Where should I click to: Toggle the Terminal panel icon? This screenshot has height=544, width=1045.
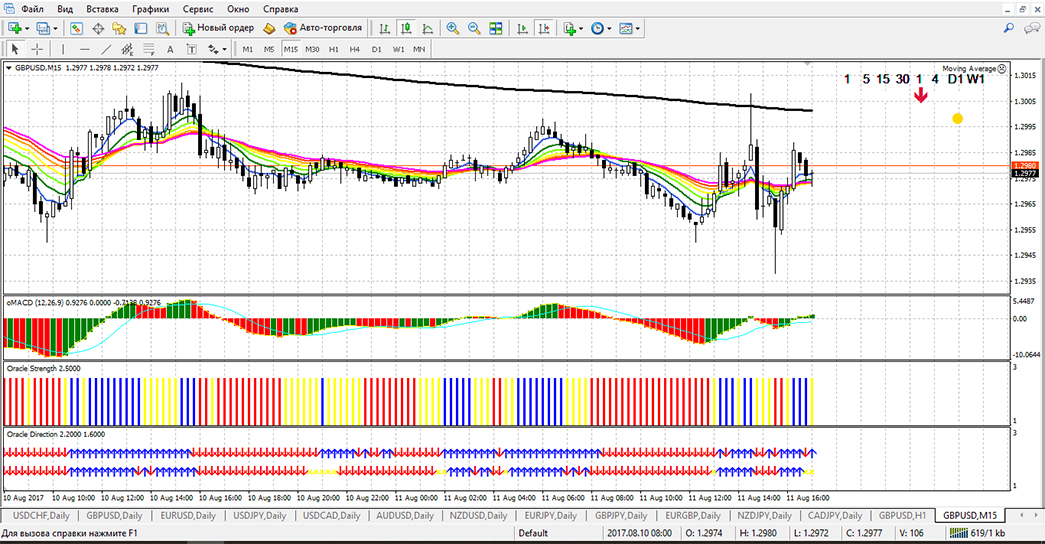click(141, 28)
